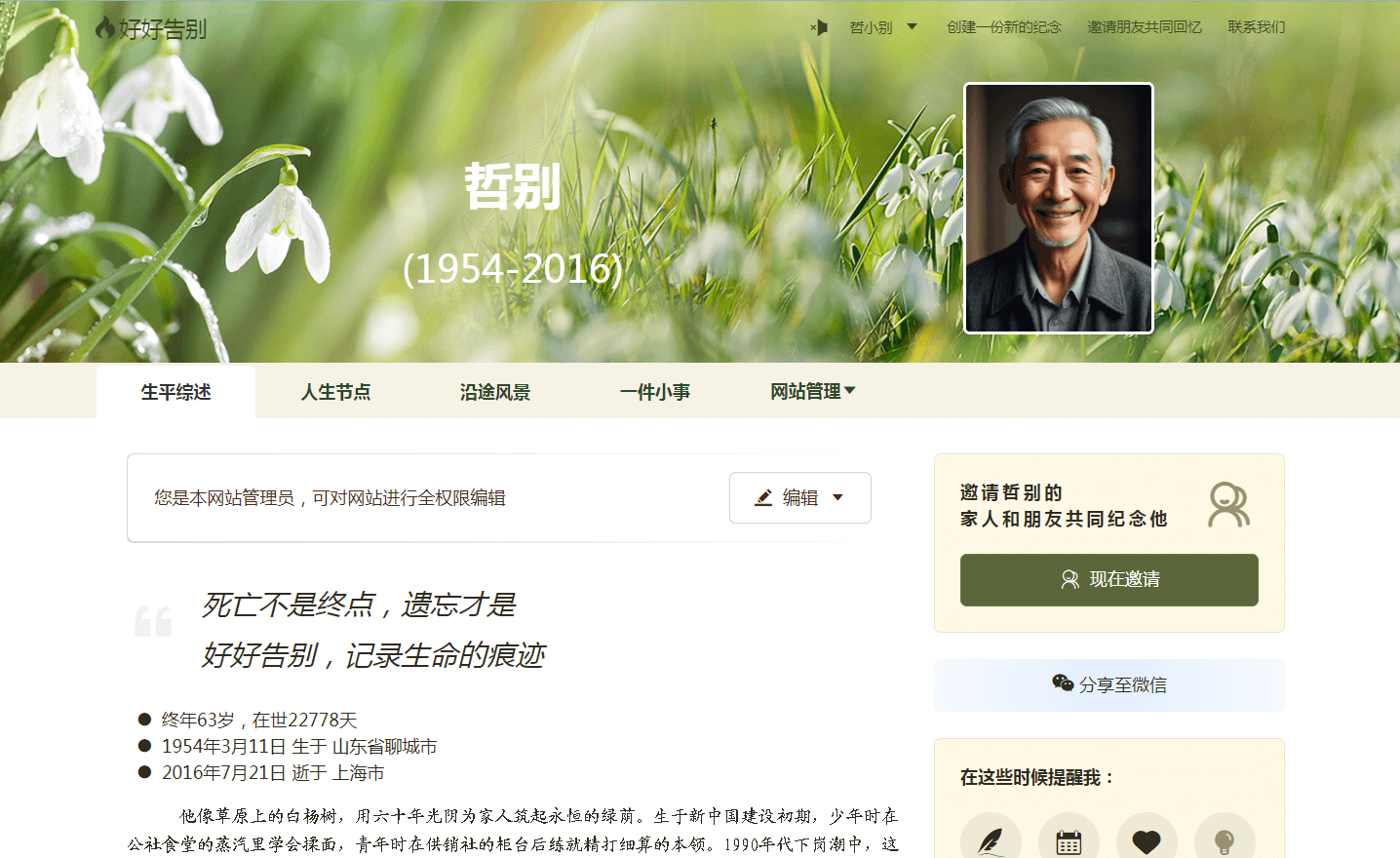
Task: Open the 哲小别 user dropdown
Action: [882, 27]
